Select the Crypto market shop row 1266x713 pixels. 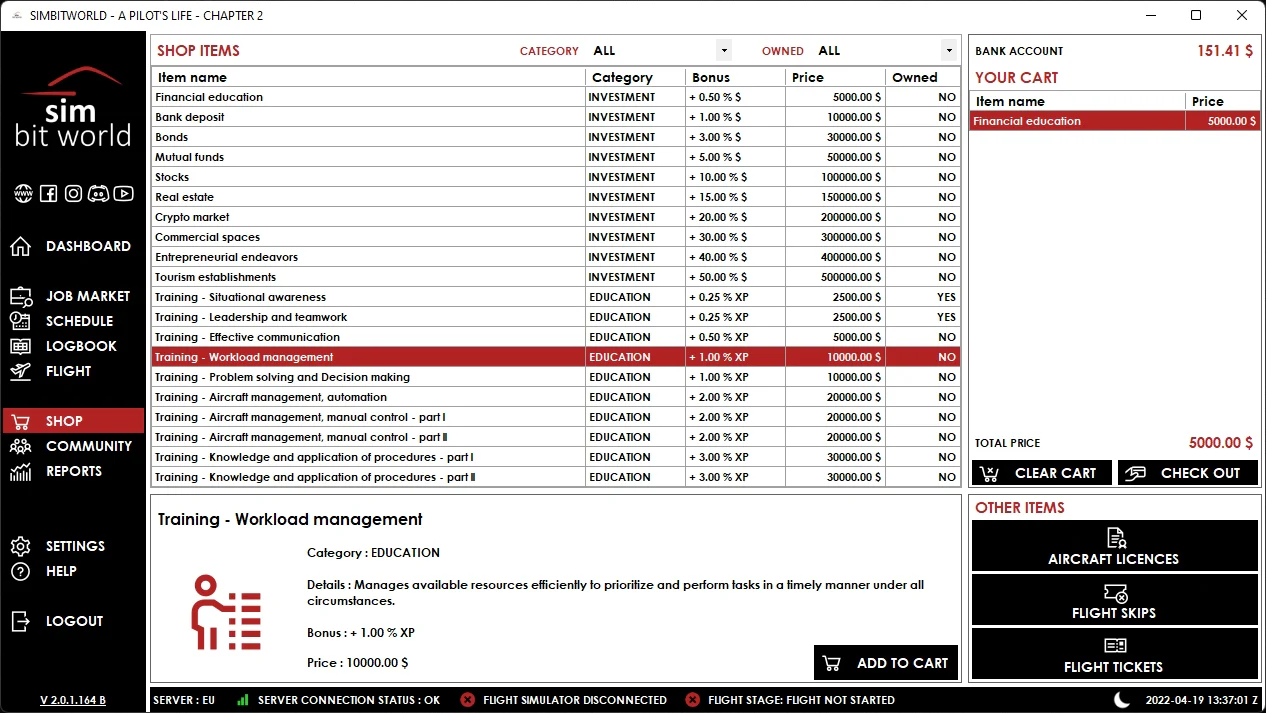556,217
